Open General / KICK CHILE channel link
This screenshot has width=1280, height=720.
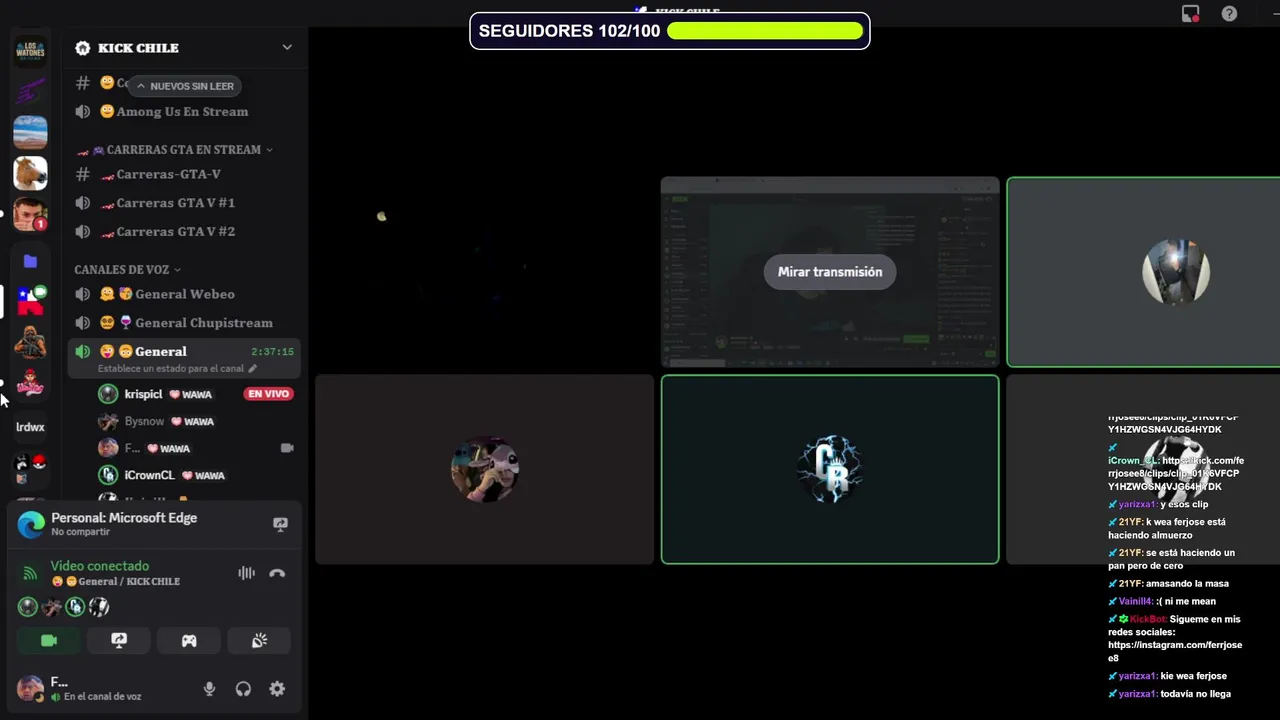115,581
